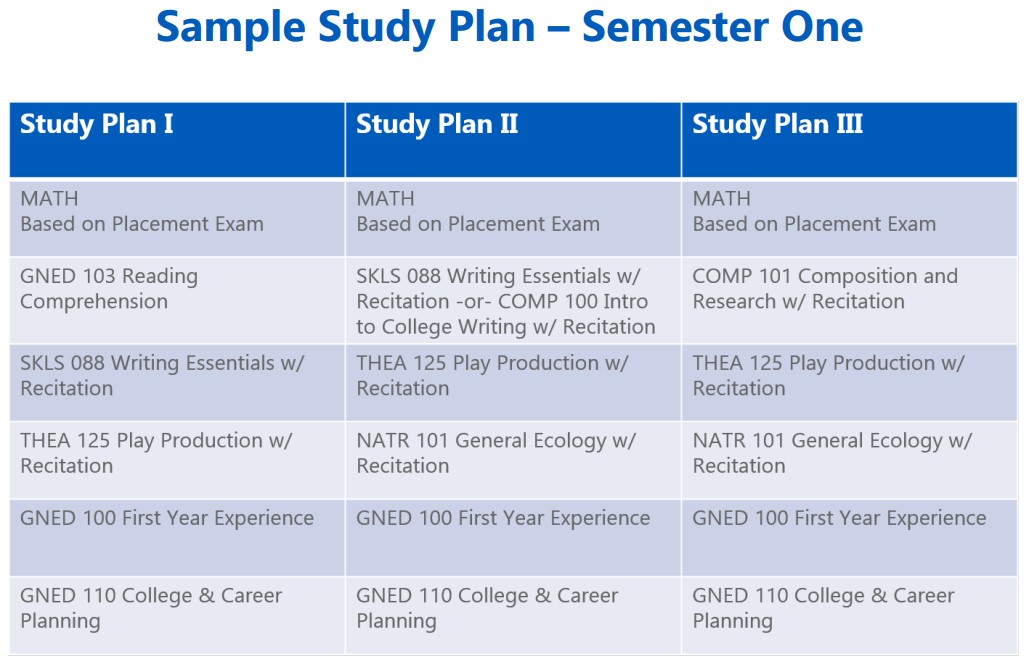Click the MATH cell under Study Plan I
Viewport: 1026px width, 663px height.
pos(142,211)
